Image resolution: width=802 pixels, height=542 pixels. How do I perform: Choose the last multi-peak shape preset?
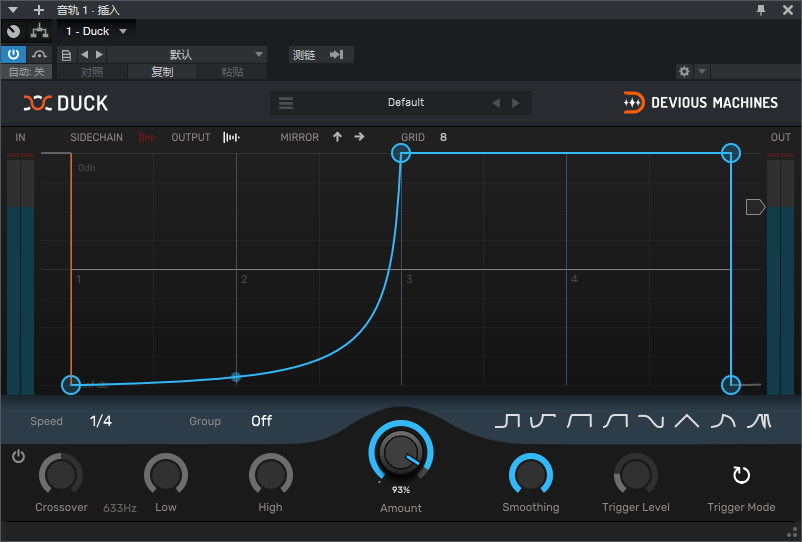point(759,421)
